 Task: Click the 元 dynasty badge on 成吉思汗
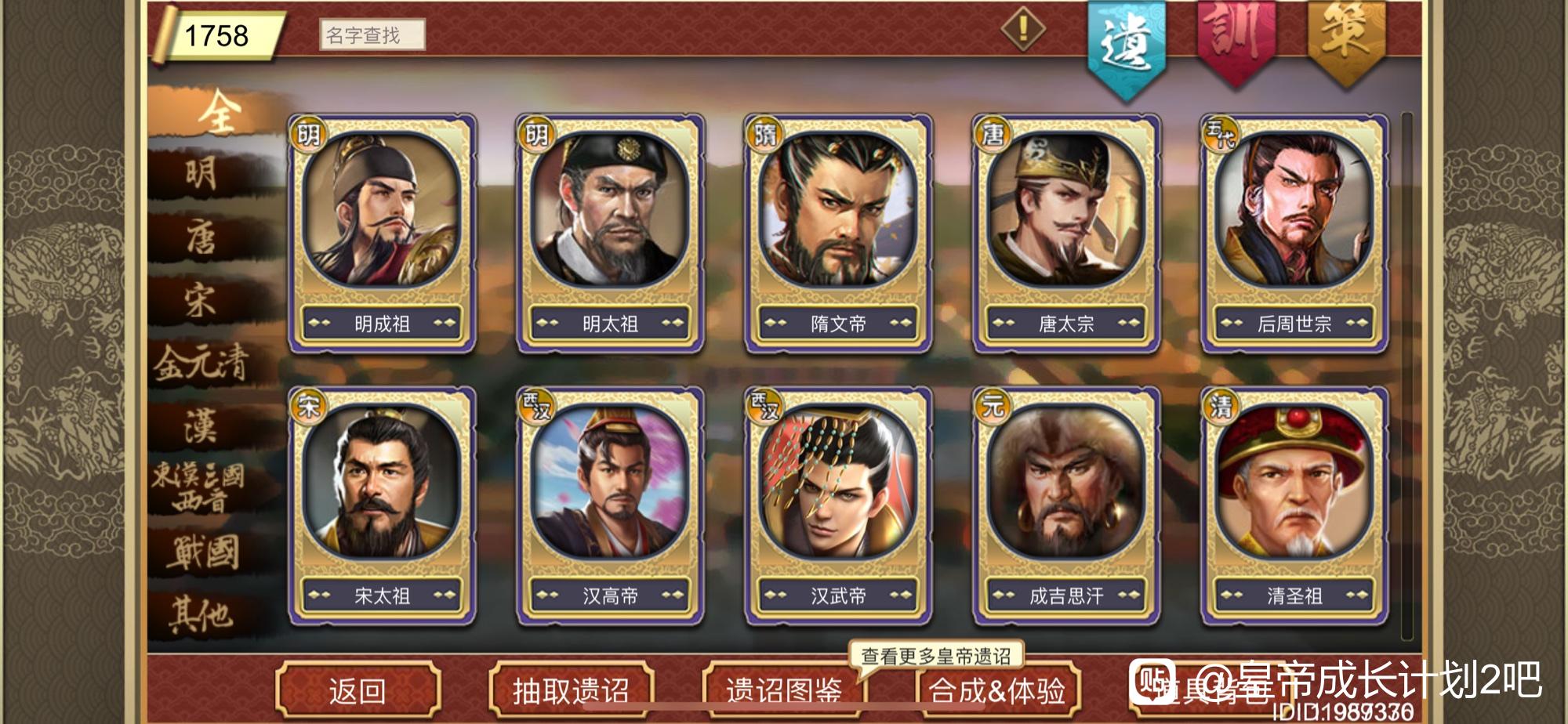[993, 405]
